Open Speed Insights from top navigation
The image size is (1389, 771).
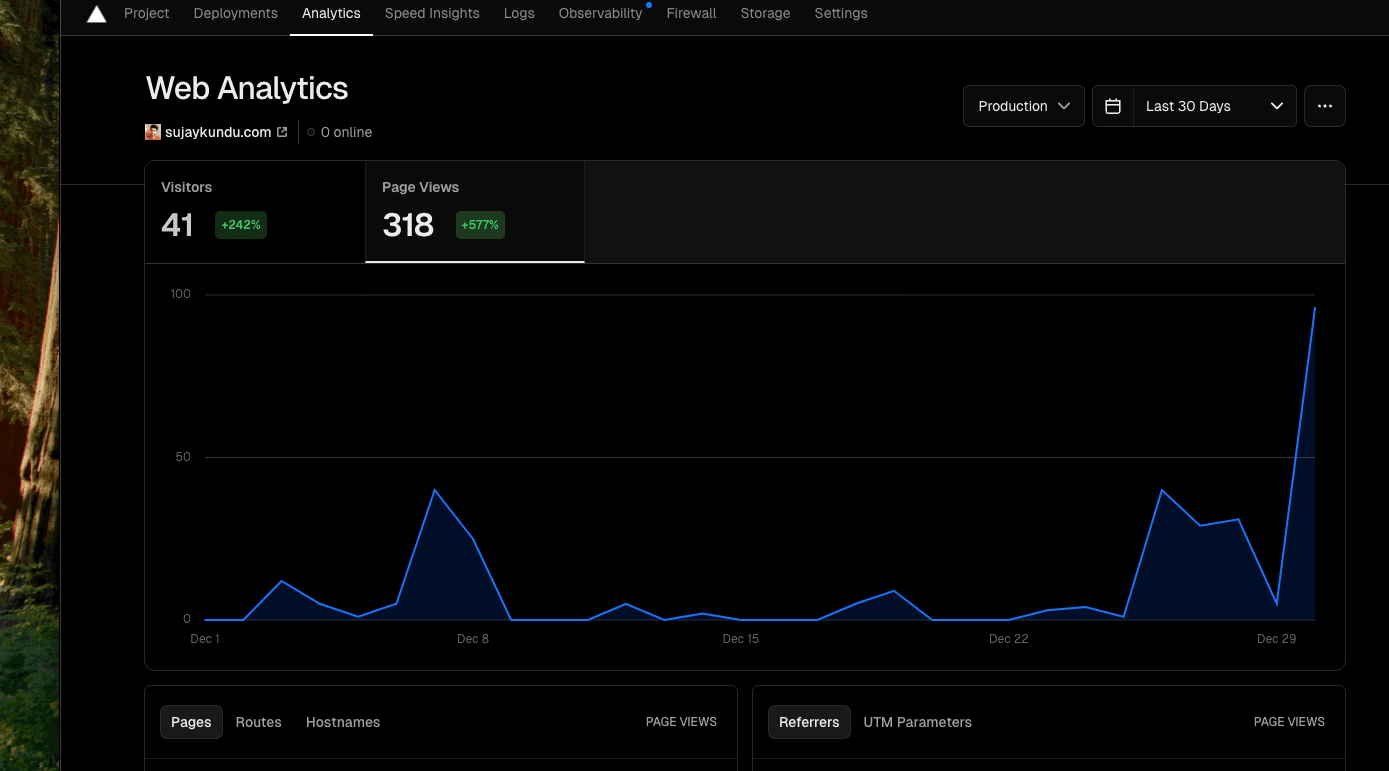point(431,13)
